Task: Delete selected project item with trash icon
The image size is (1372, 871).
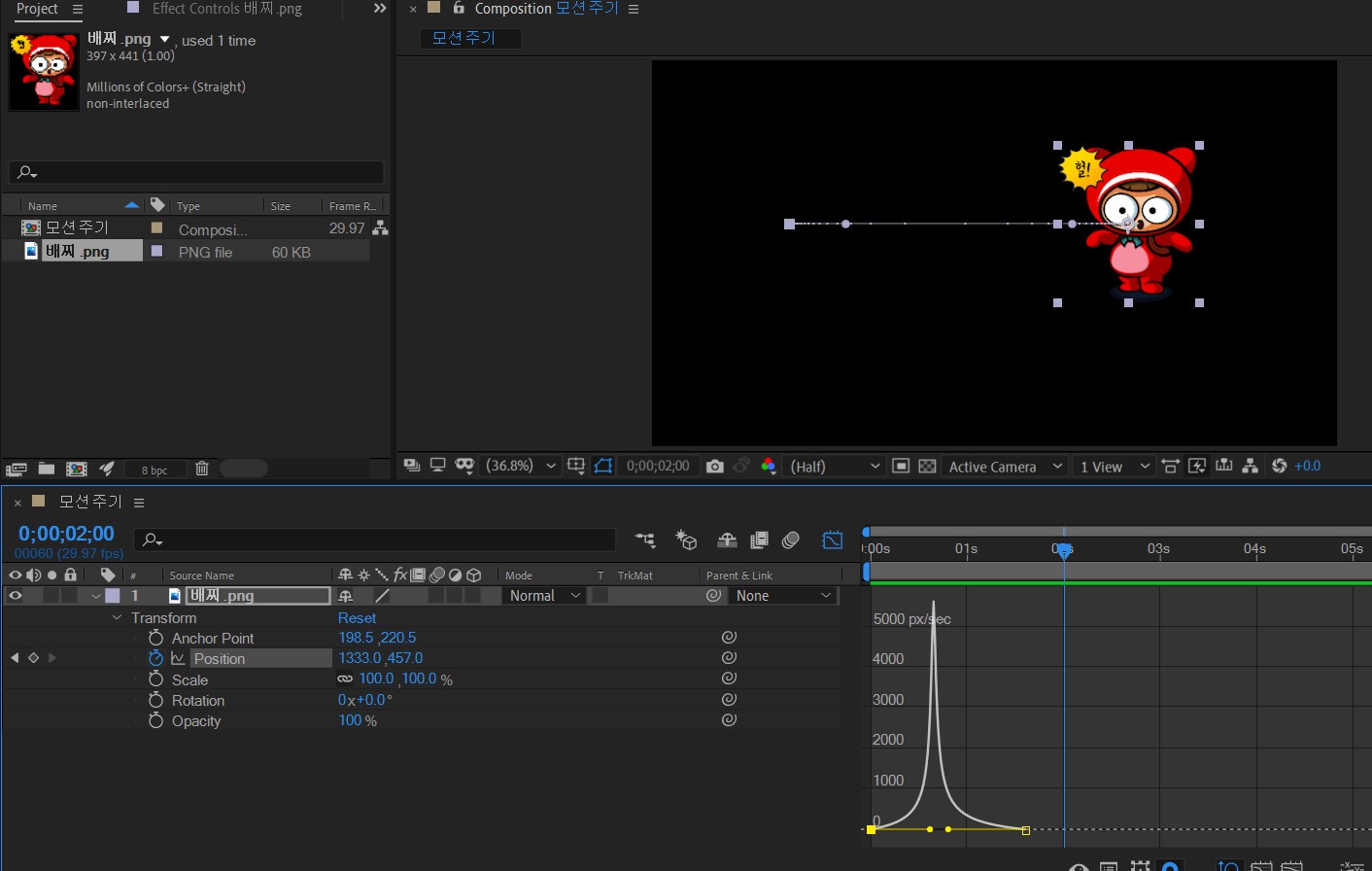Action: (x=202, y=469)
